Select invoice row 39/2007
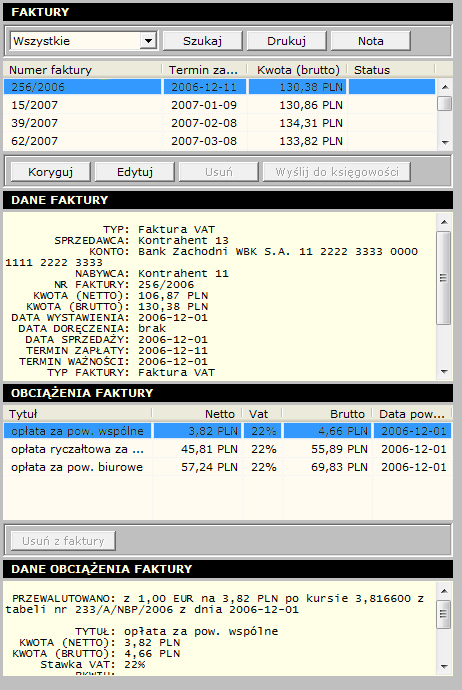 pos(219,123)
